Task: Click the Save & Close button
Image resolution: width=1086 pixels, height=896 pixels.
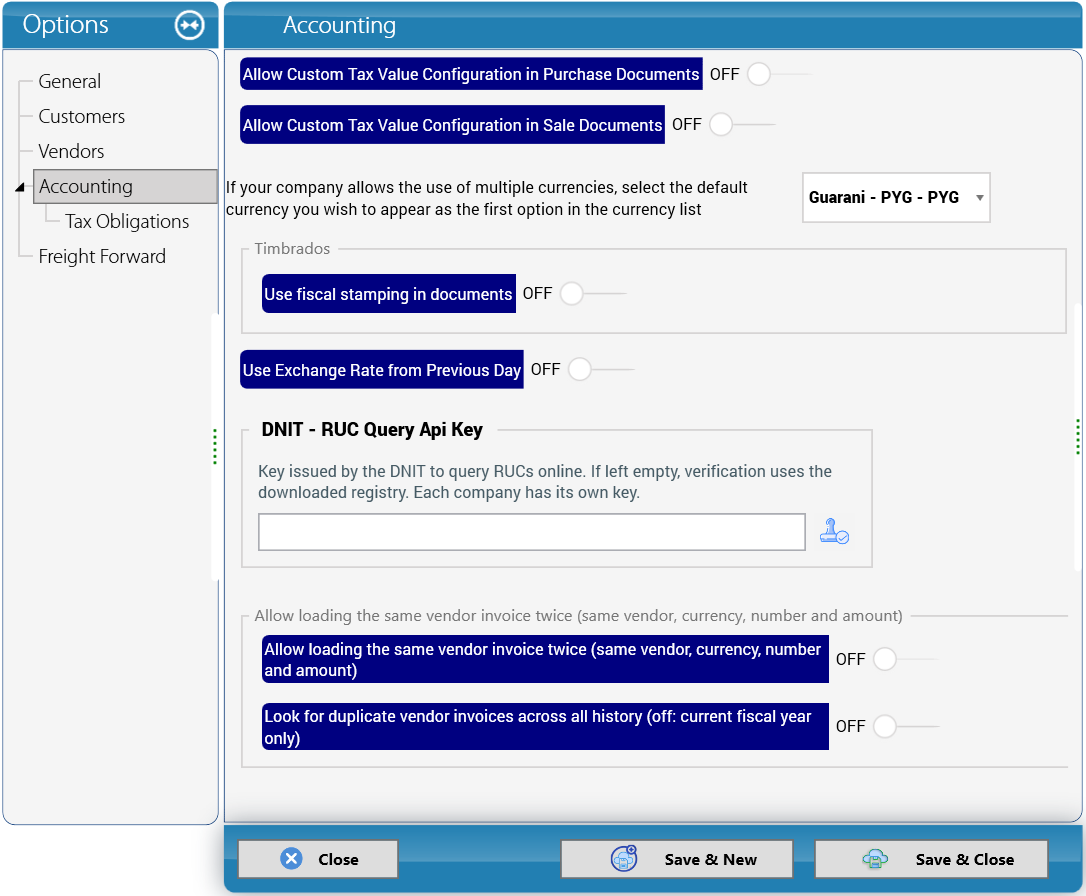Action: [931, 859]
